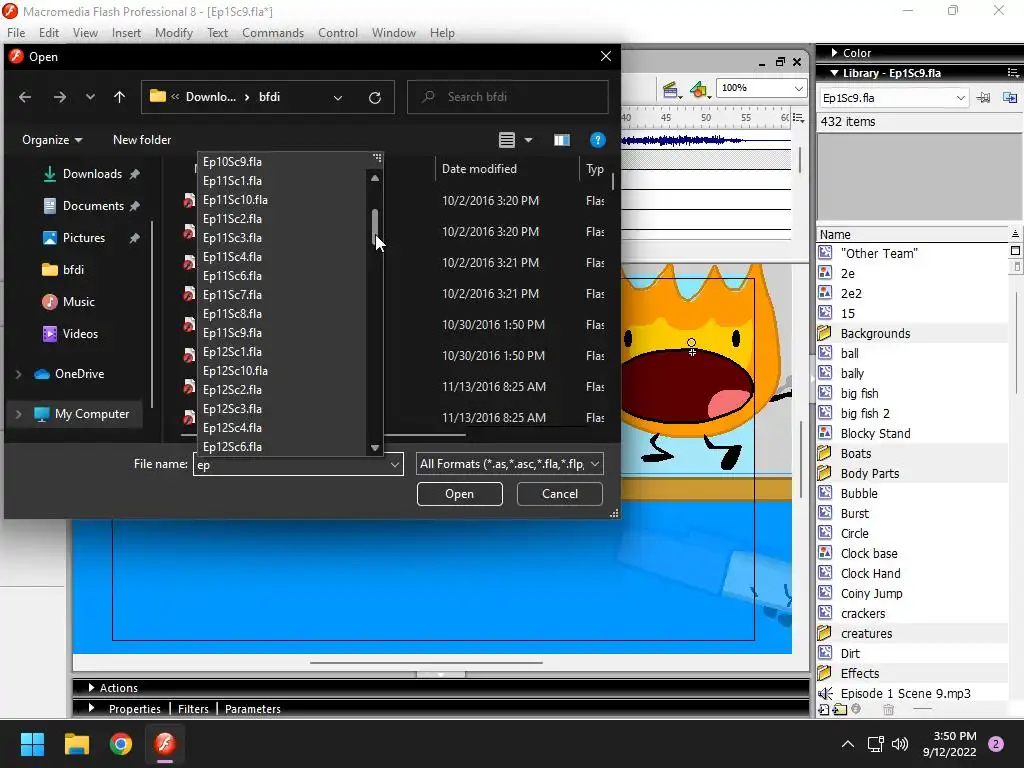This screenshot has height=768, width=1024.
Task: Click the autocomplete list scrollbar thumb
Action: pyautogui.click(x=375, y=227)
